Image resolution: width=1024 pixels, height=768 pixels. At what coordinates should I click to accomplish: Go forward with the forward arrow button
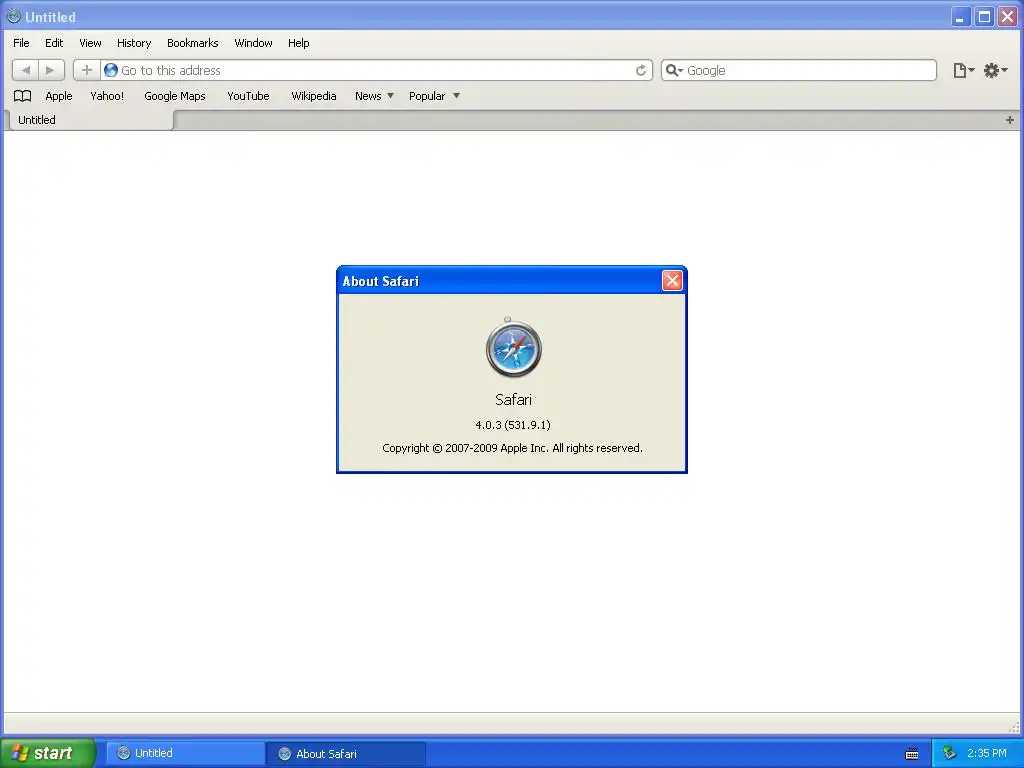(51, 70)
